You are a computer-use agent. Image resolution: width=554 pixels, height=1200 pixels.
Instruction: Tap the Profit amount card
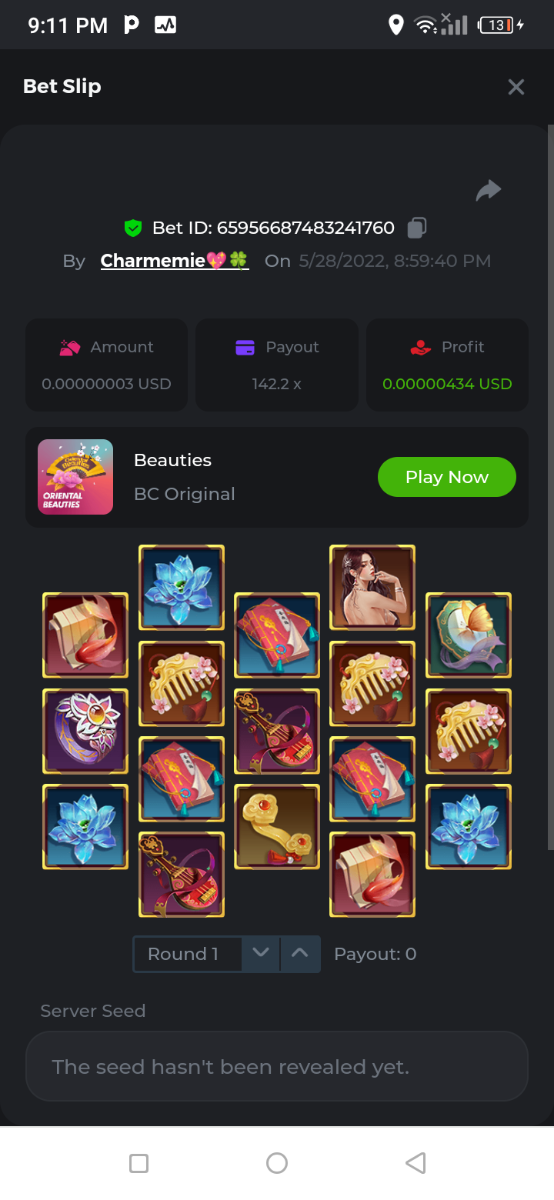click(x=447, y=364)
